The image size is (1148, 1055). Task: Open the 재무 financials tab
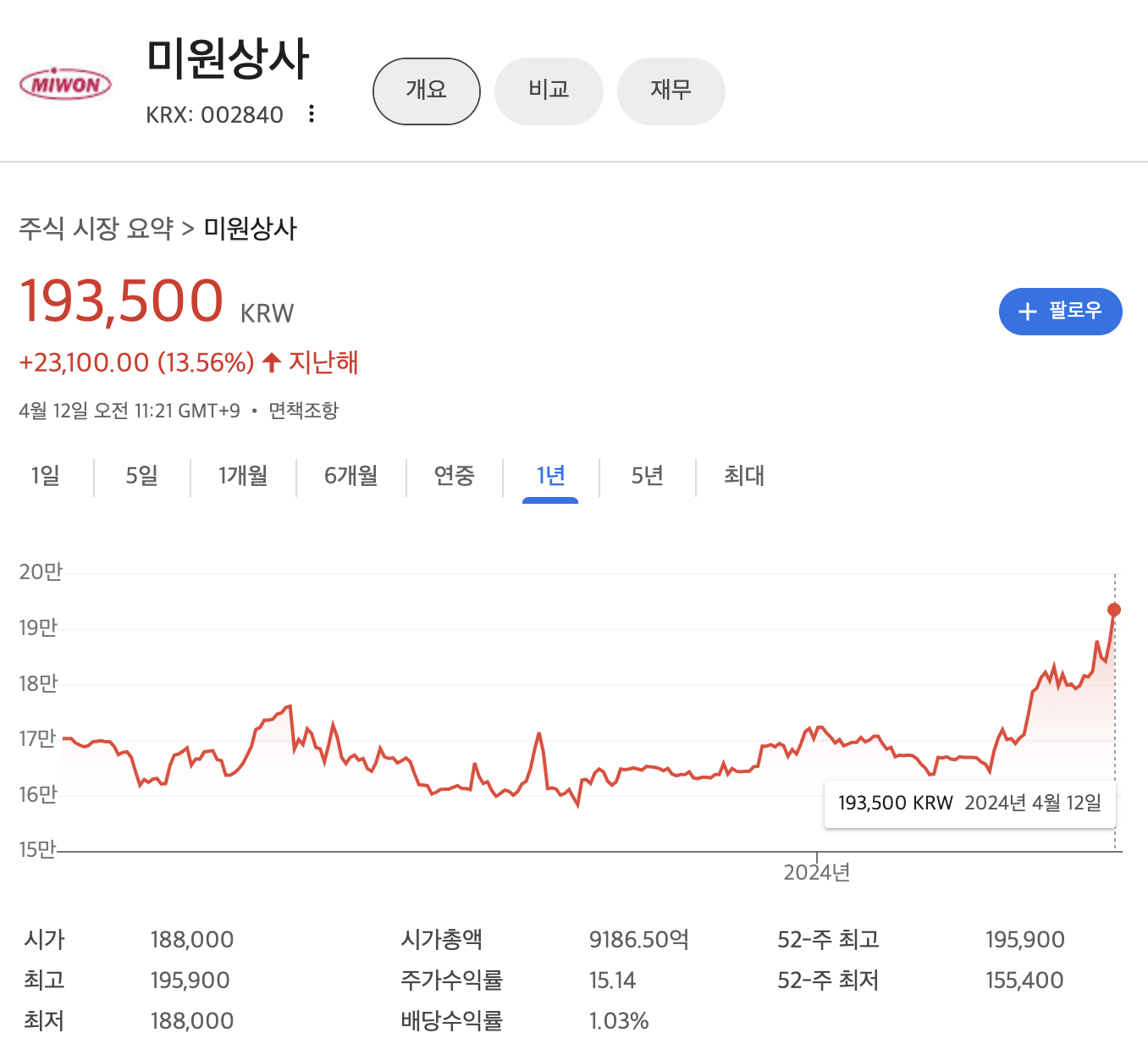click(671, 91)
